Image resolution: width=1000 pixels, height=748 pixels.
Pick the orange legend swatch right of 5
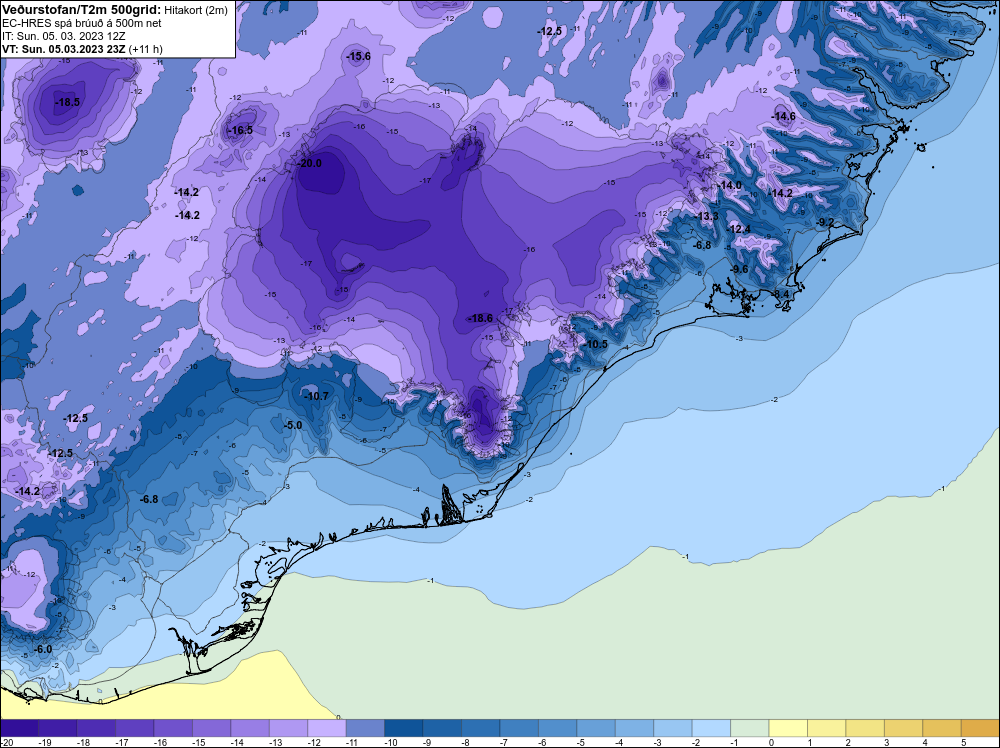point(980,728)
